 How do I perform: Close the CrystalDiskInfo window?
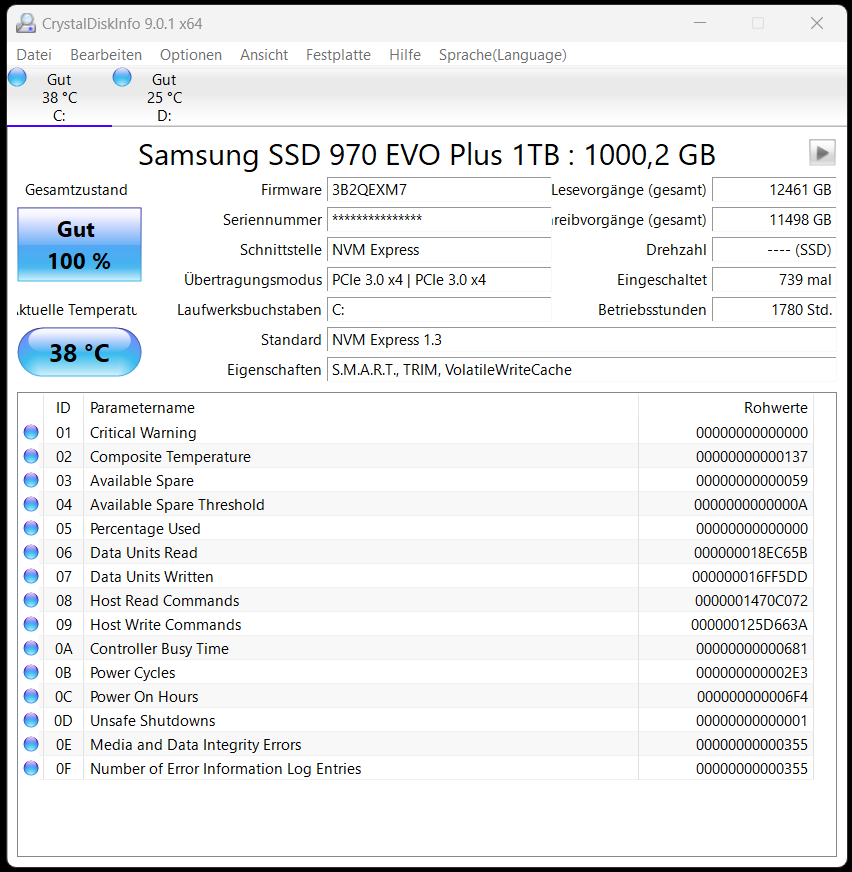coord(816,23)
